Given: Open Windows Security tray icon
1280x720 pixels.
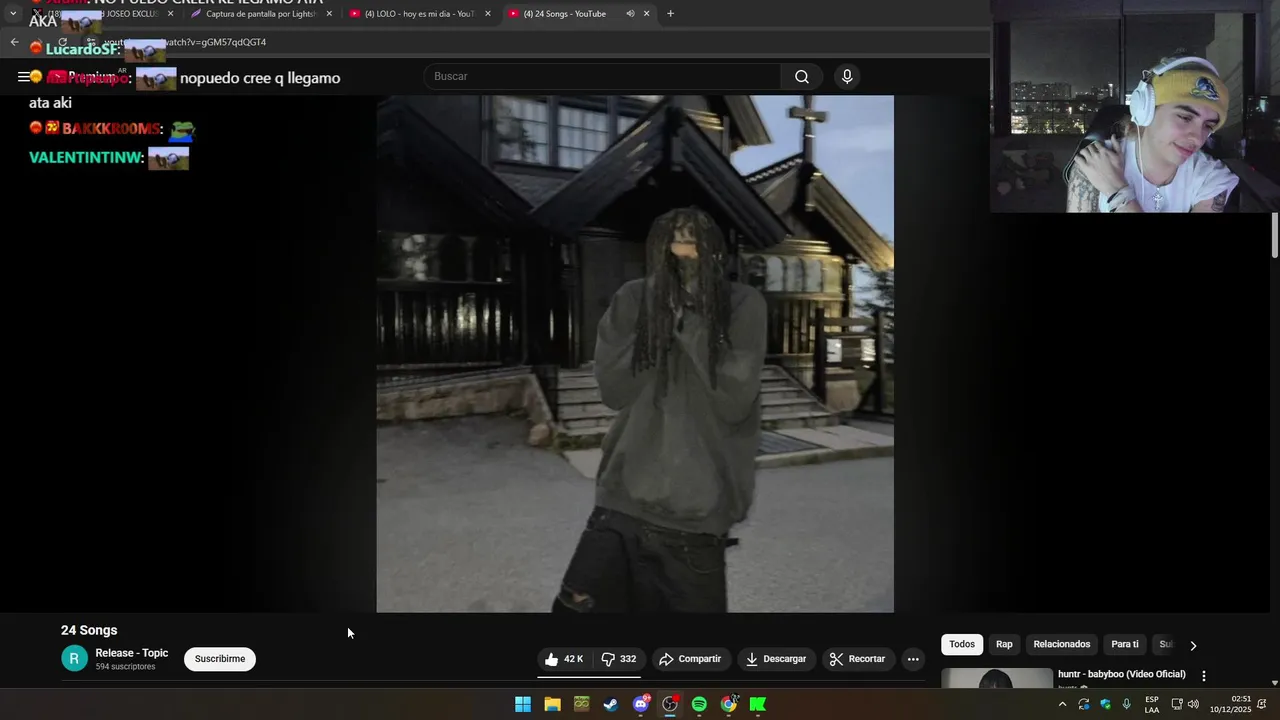Looking at the screenshot, I should [1105, 704].
